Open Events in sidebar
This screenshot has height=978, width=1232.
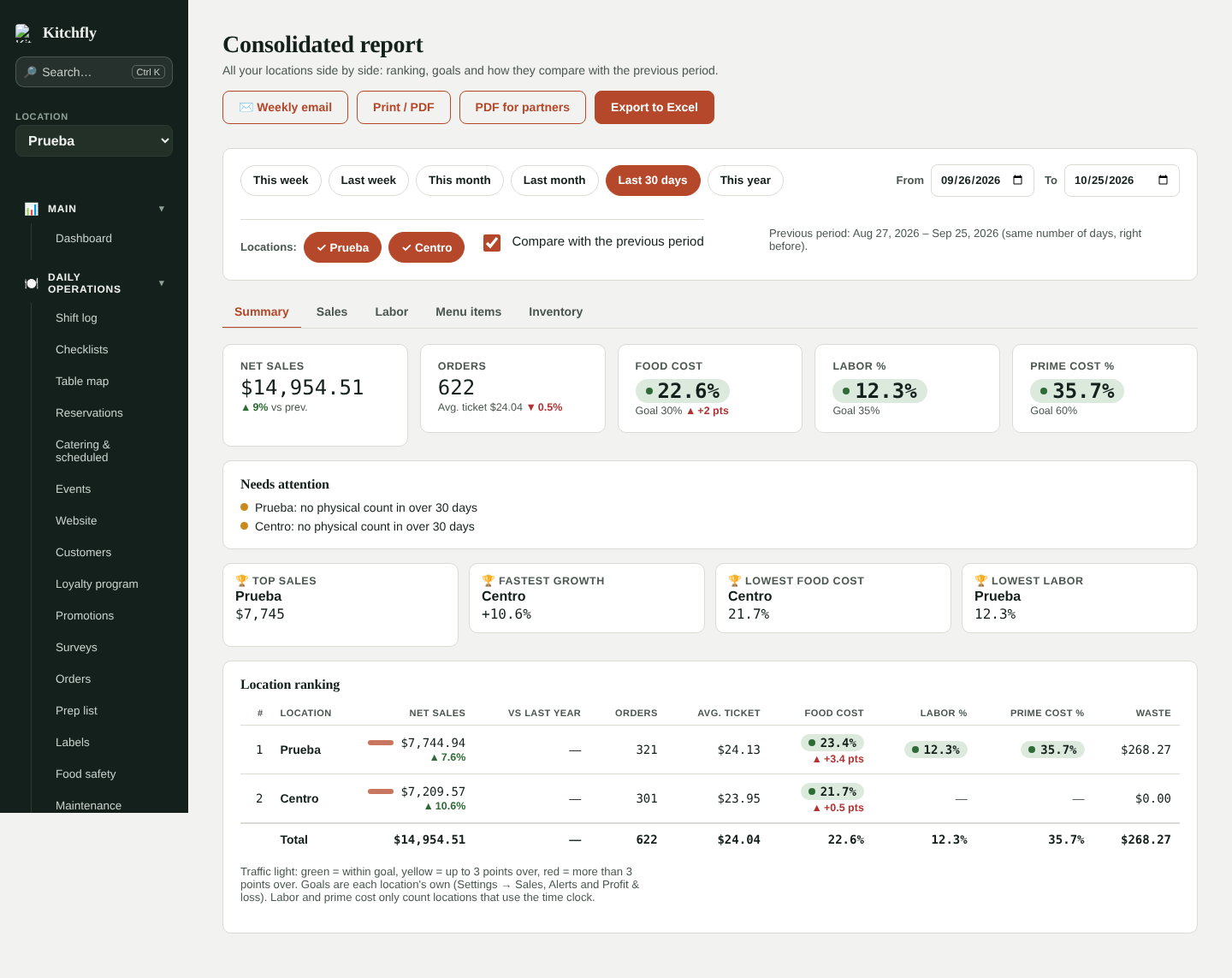[73, 489]
